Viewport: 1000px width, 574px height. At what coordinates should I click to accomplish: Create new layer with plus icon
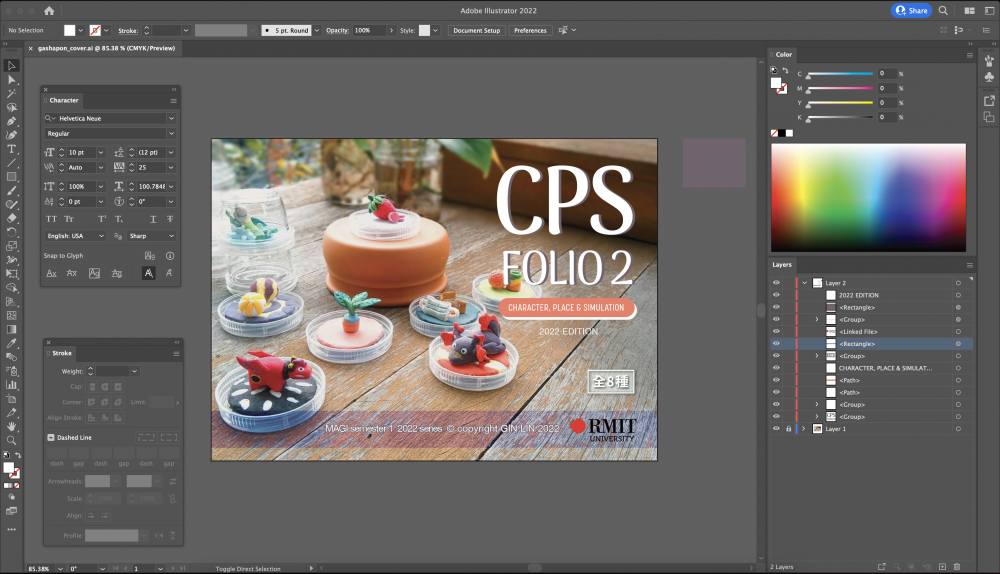tap(942, 566)
